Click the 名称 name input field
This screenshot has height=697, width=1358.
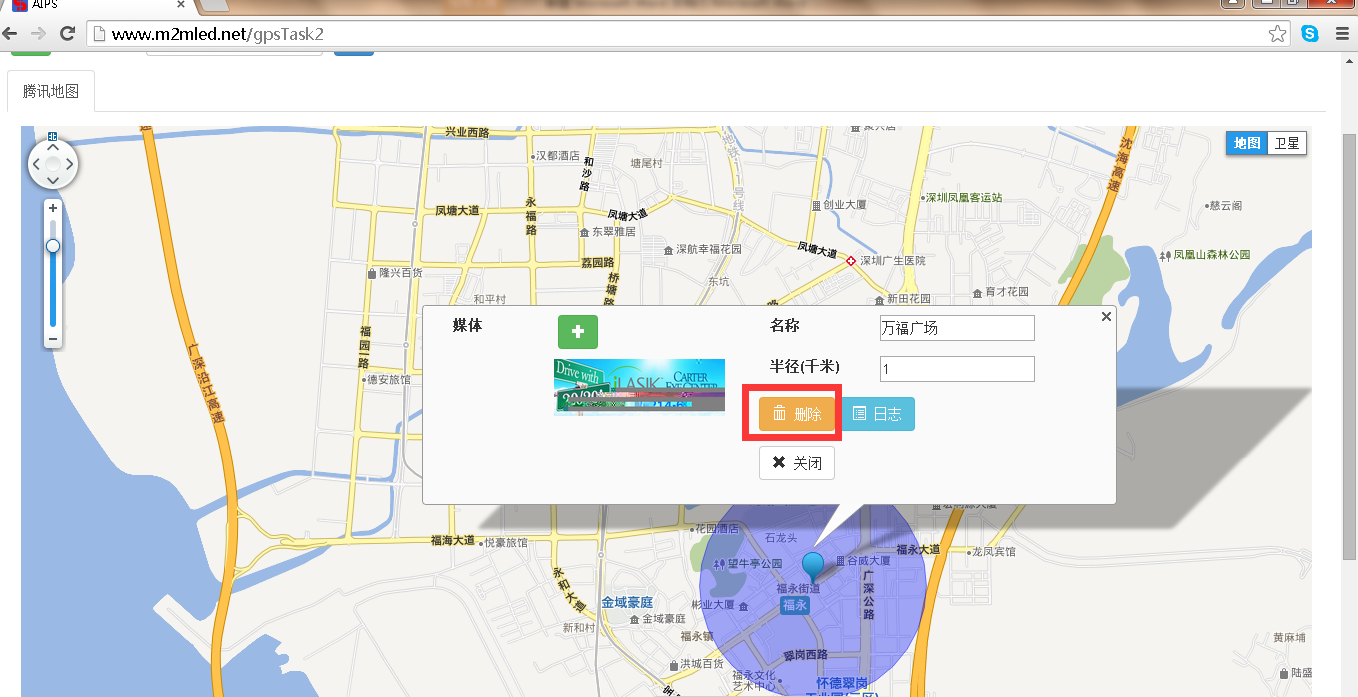click(x=957, y=328)
